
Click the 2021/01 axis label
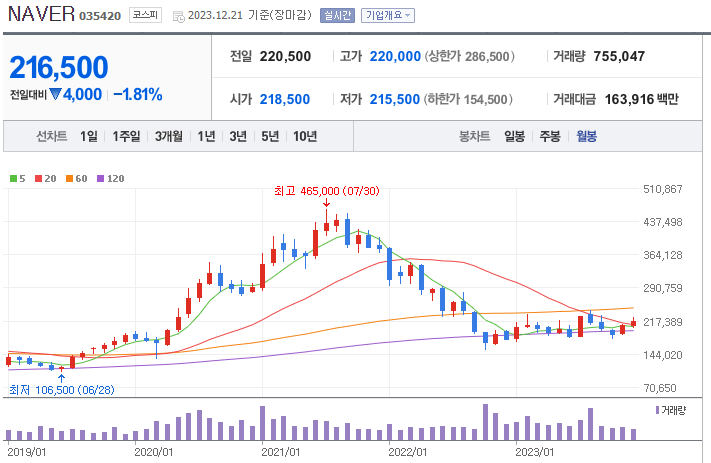[281, 452]
